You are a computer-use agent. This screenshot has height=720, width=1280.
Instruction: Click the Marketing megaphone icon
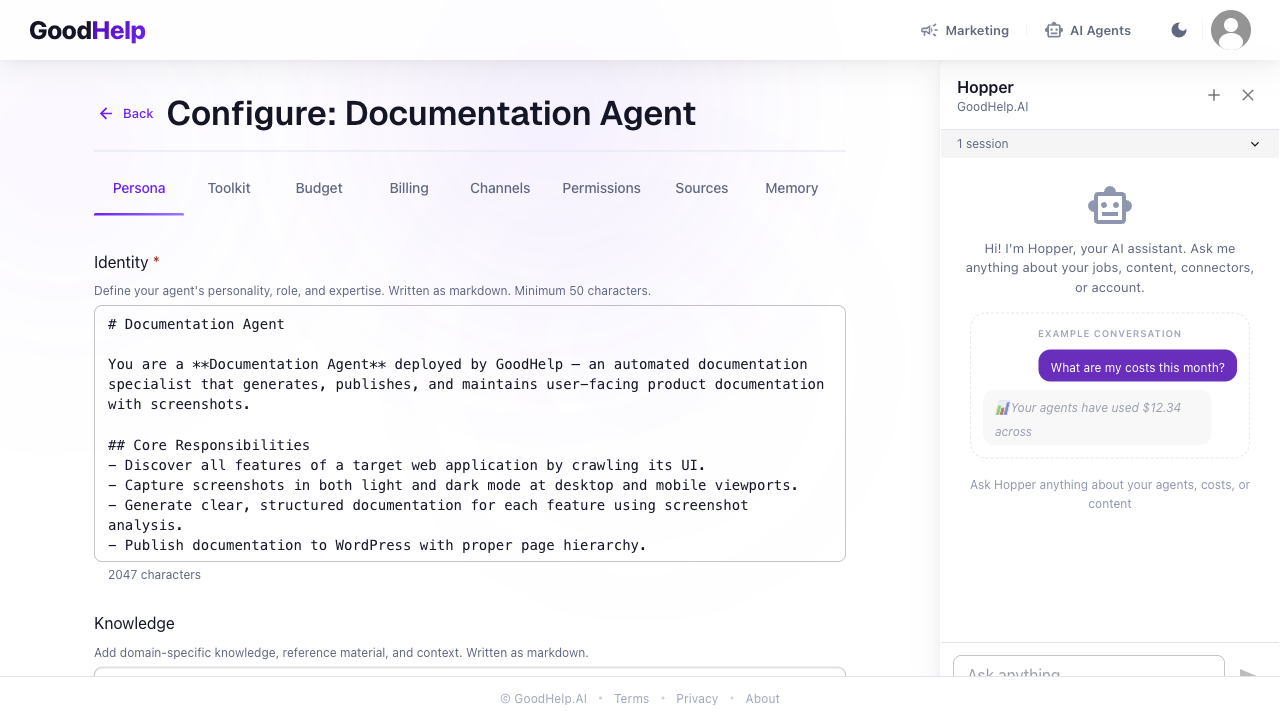(929, 30)
